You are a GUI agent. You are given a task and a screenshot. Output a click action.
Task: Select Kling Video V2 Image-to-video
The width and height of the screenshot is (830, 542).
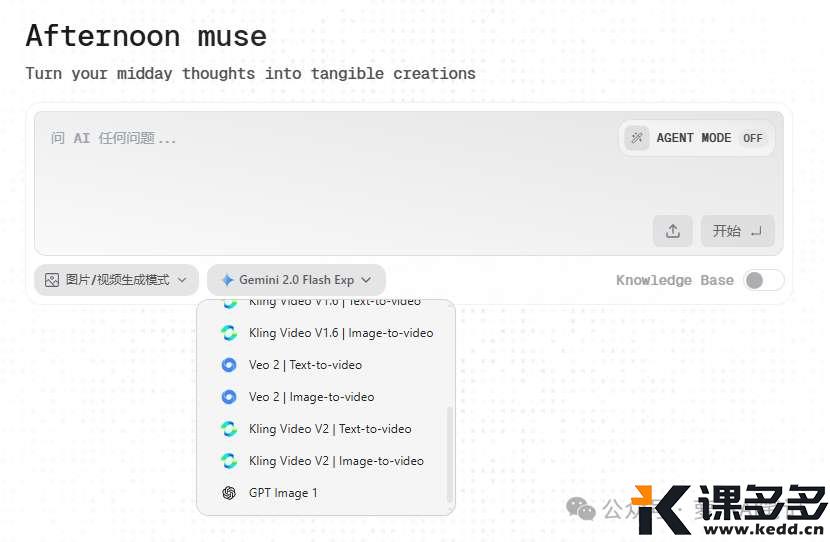tap(326, 460)
